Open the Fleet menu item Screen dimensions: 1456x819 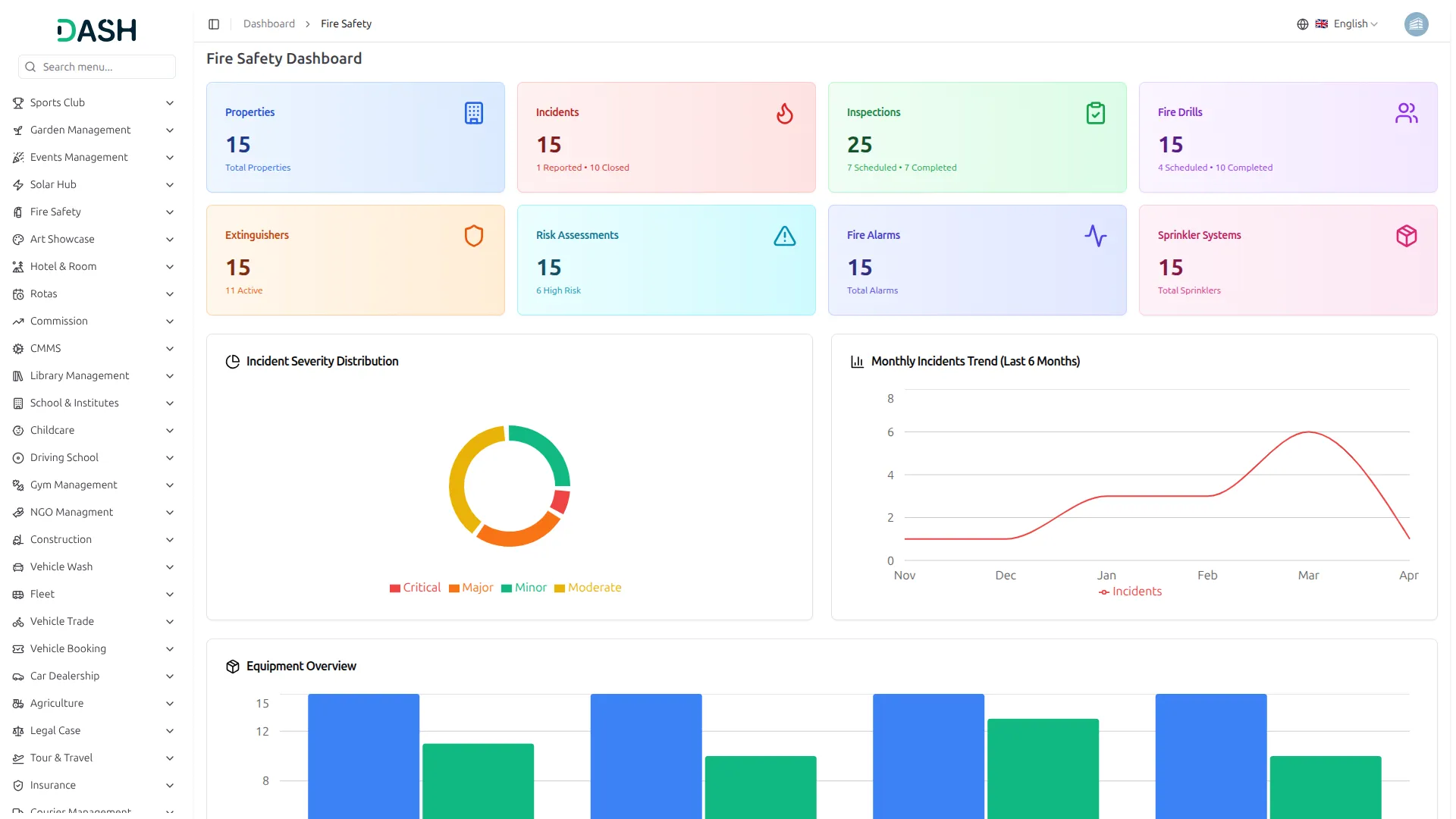[94, 595]
